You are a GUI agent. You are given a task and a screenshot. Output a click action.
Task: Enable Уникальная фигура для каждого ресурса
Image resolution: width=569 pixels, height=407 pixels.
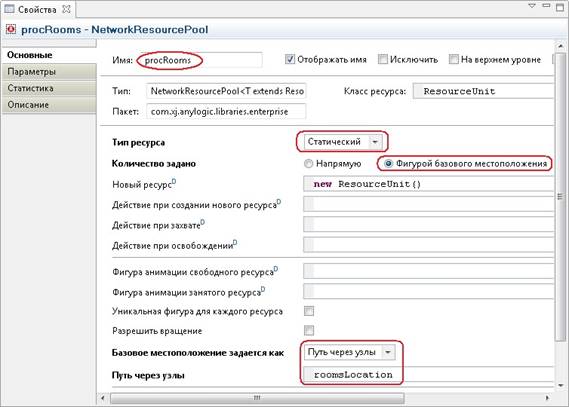[309, 311]
